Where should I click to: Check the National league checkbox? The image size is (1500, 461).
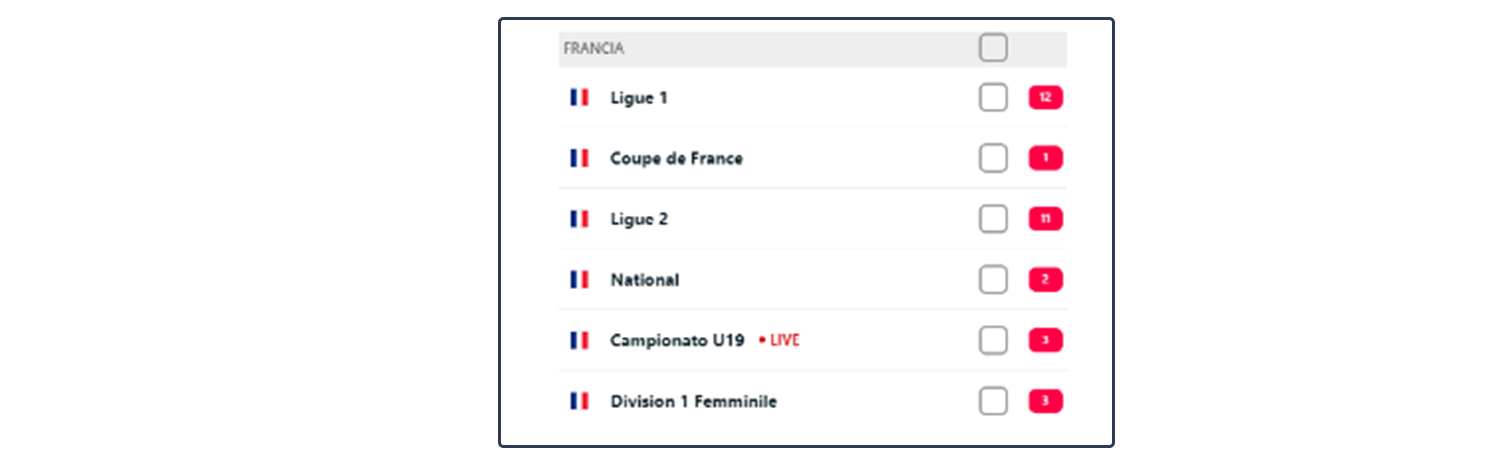[993, 280]
